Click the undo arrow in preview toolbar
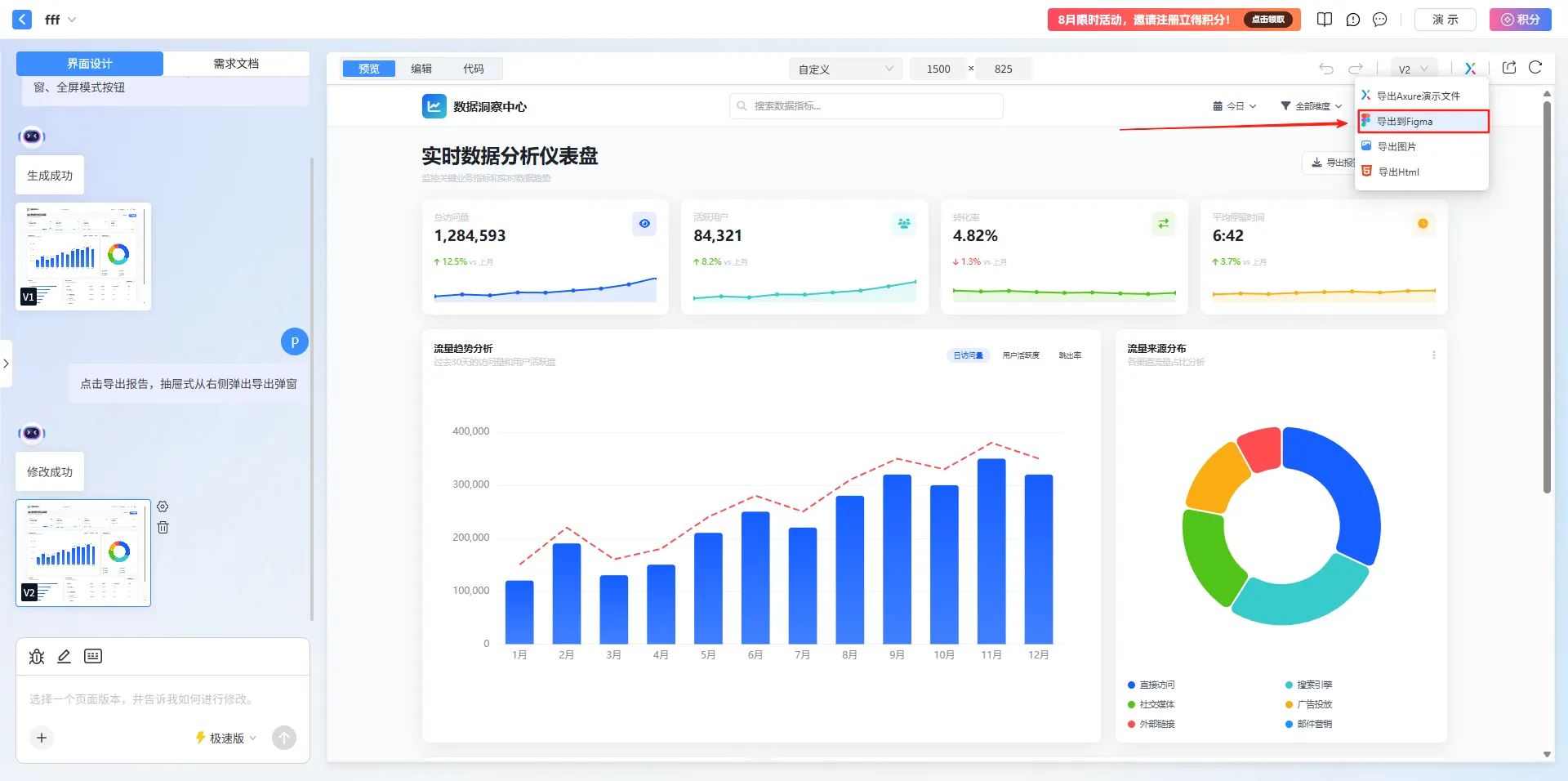 1326,69
